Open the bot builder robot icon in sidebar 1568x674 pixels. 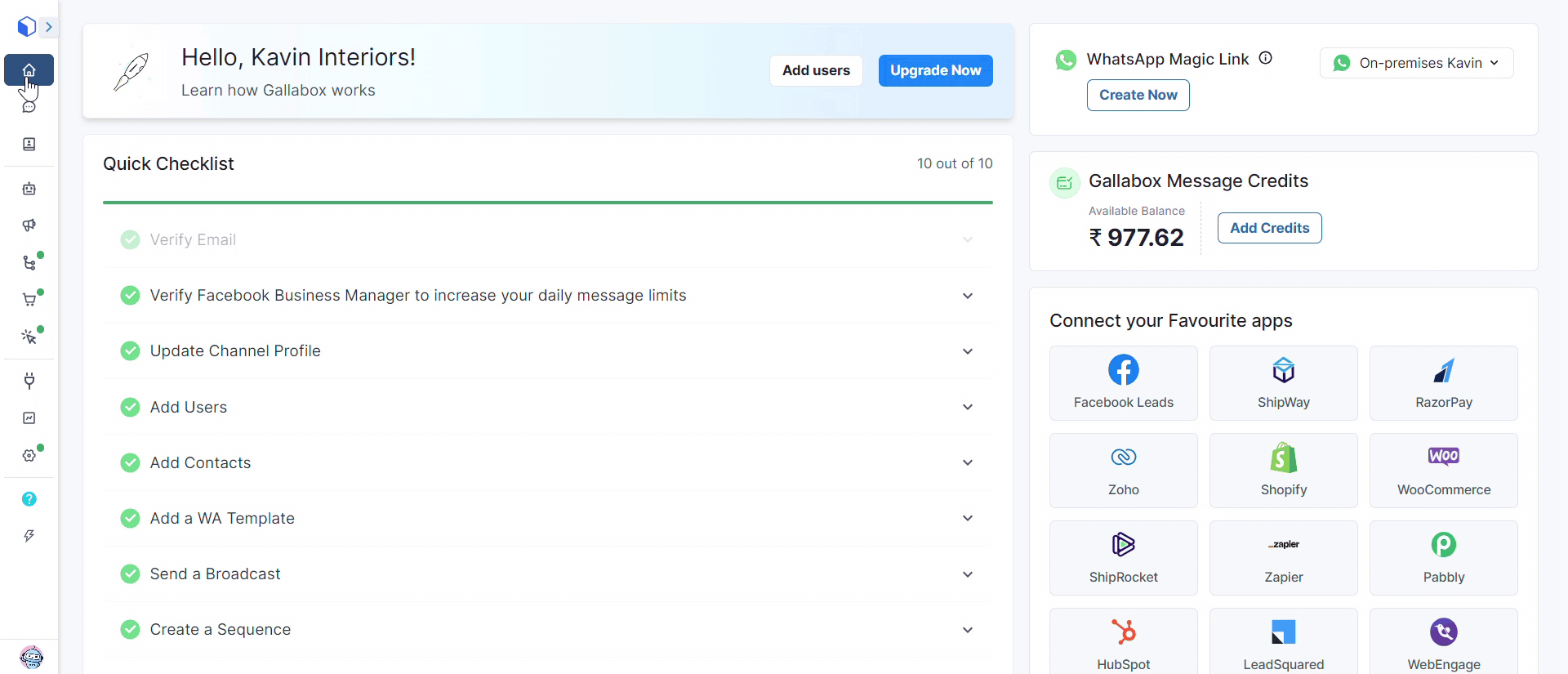pos(29,189)
